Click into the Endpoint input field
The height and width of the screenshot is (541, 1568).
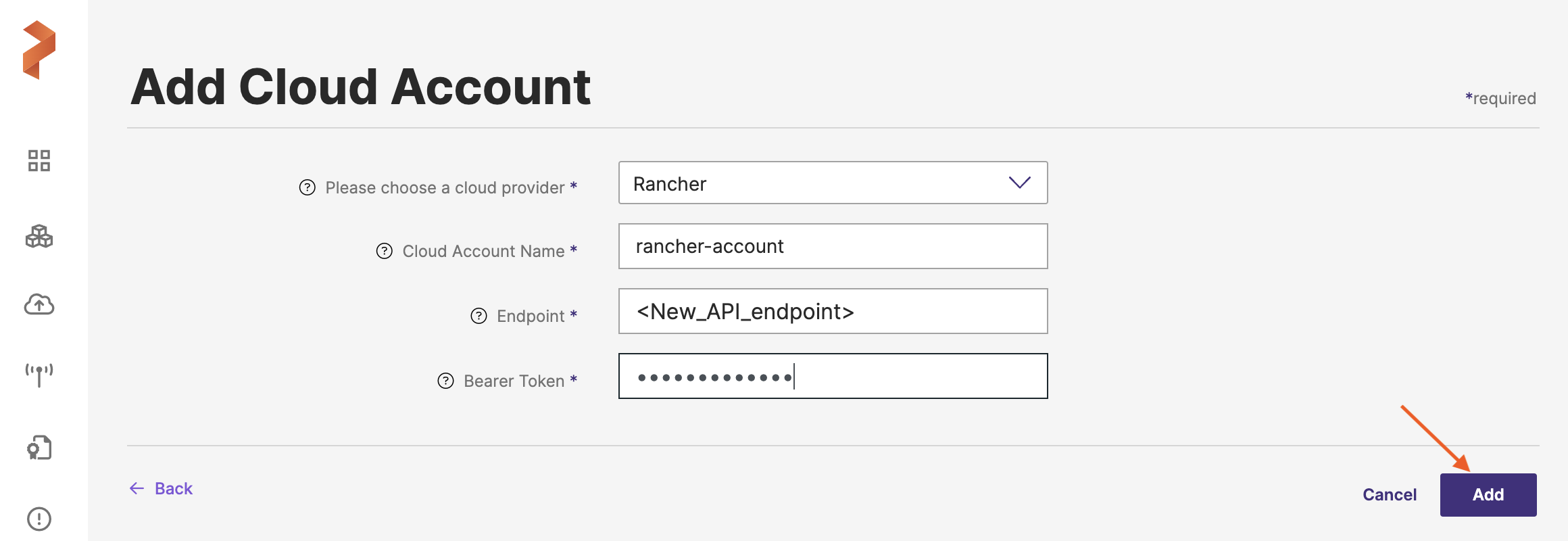point(833,311)
